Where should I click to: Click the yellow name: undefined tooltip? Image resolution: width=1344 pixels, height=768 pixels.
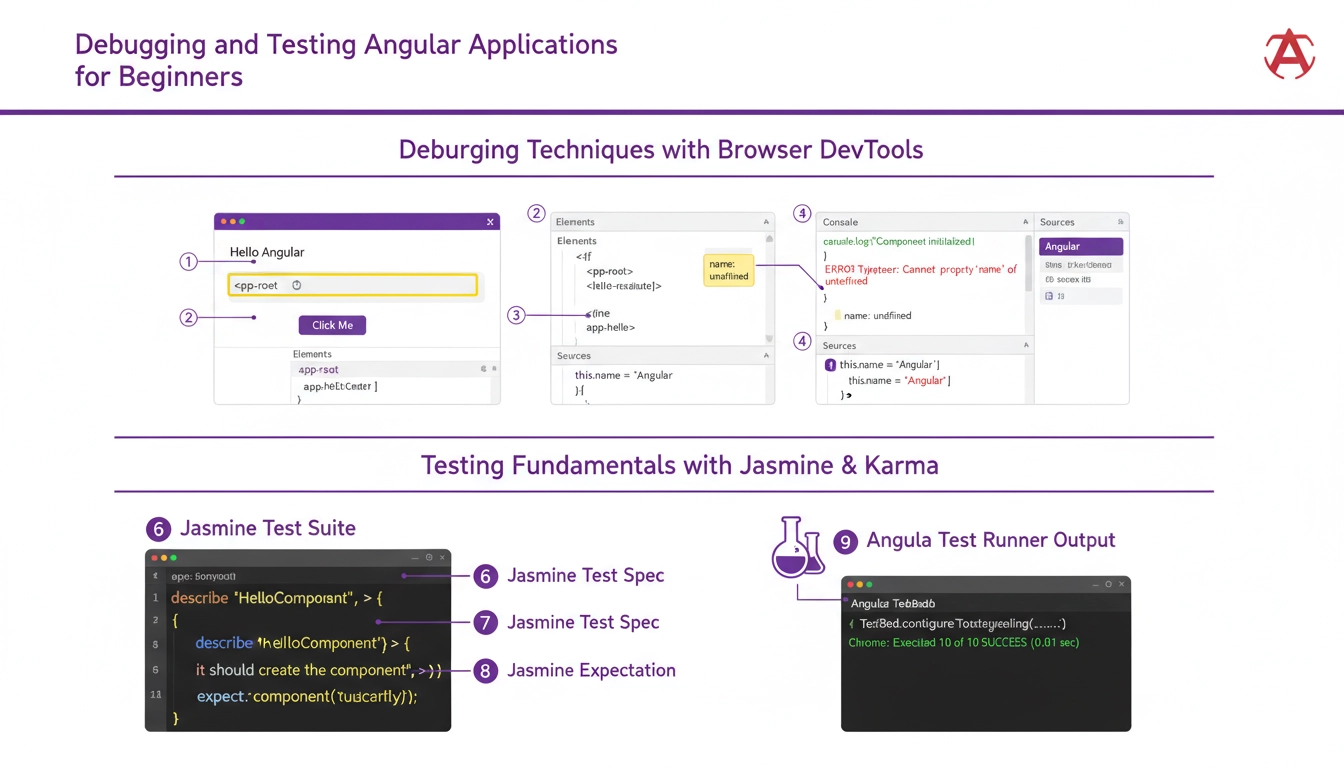[729, 270]
